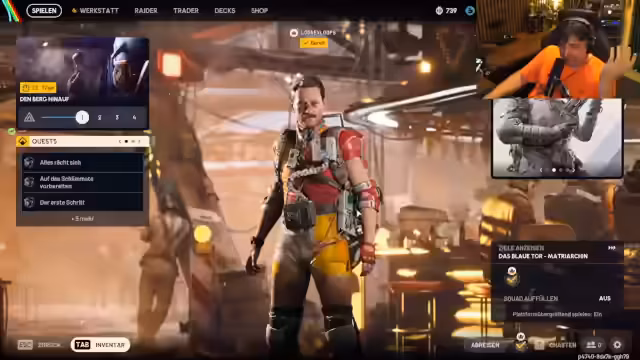Click the yellow Quests header icon
The image size is (640, 360).
tap(23, 141)
